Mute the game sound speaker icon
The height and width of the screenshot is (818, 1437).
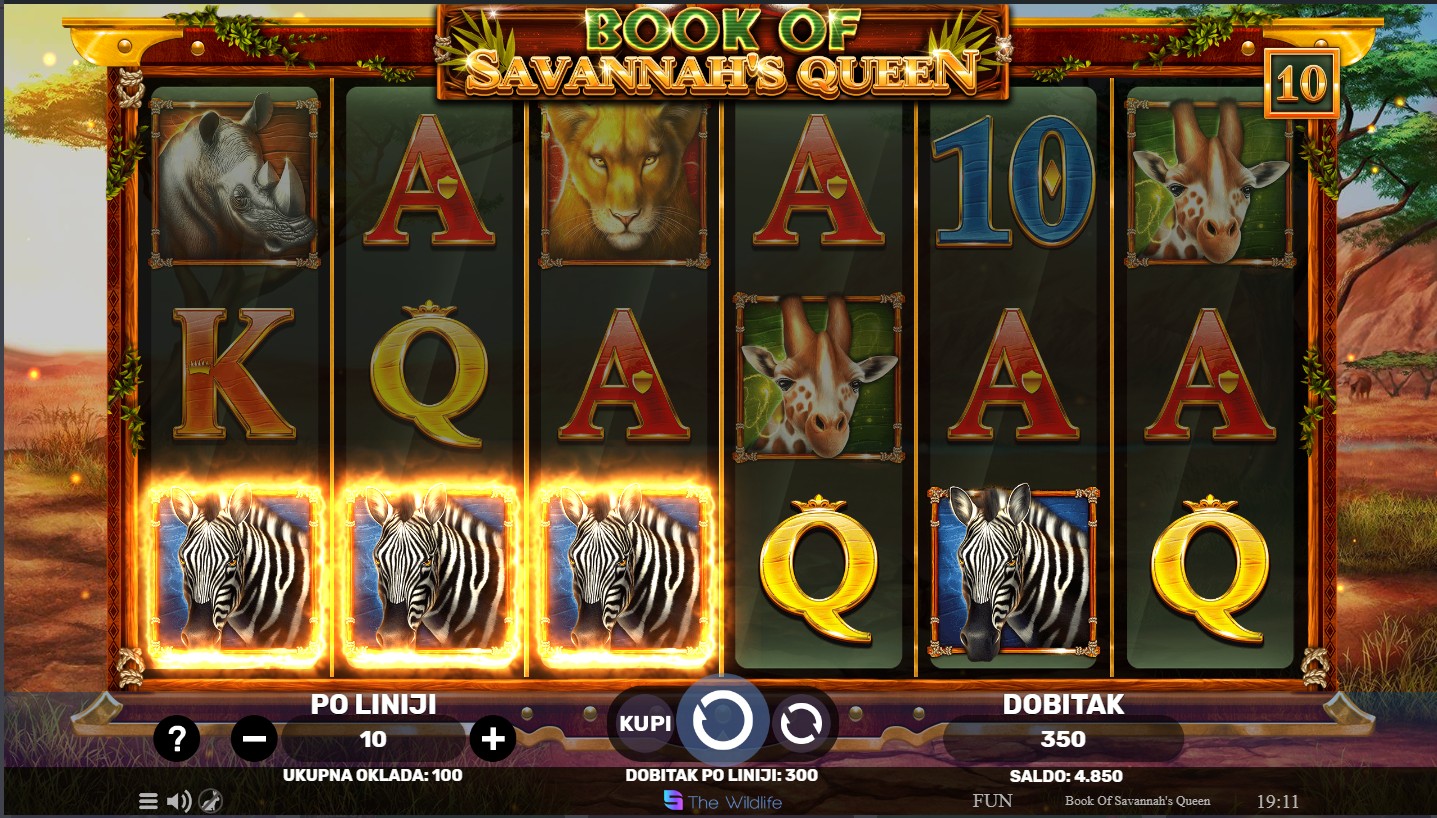click(179, 801)
